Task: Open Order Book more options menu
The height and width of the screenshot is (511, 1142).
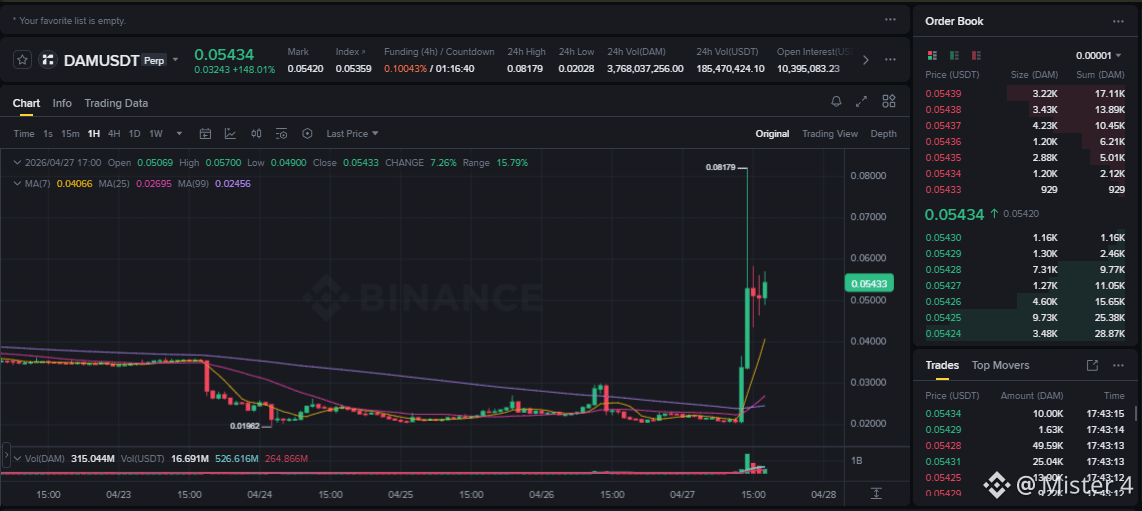Action: click(1118, 21)
